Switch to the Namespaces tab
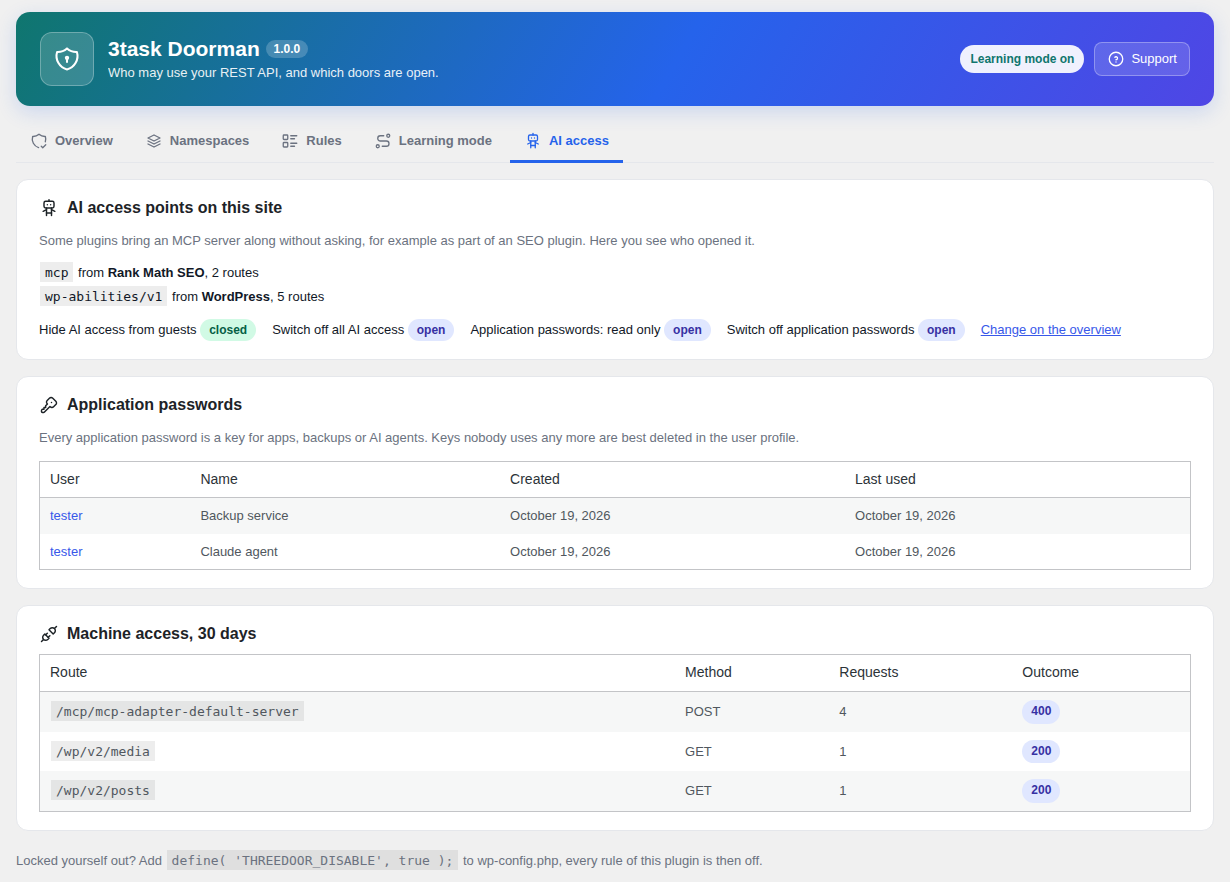 click(x=198, y=141)
